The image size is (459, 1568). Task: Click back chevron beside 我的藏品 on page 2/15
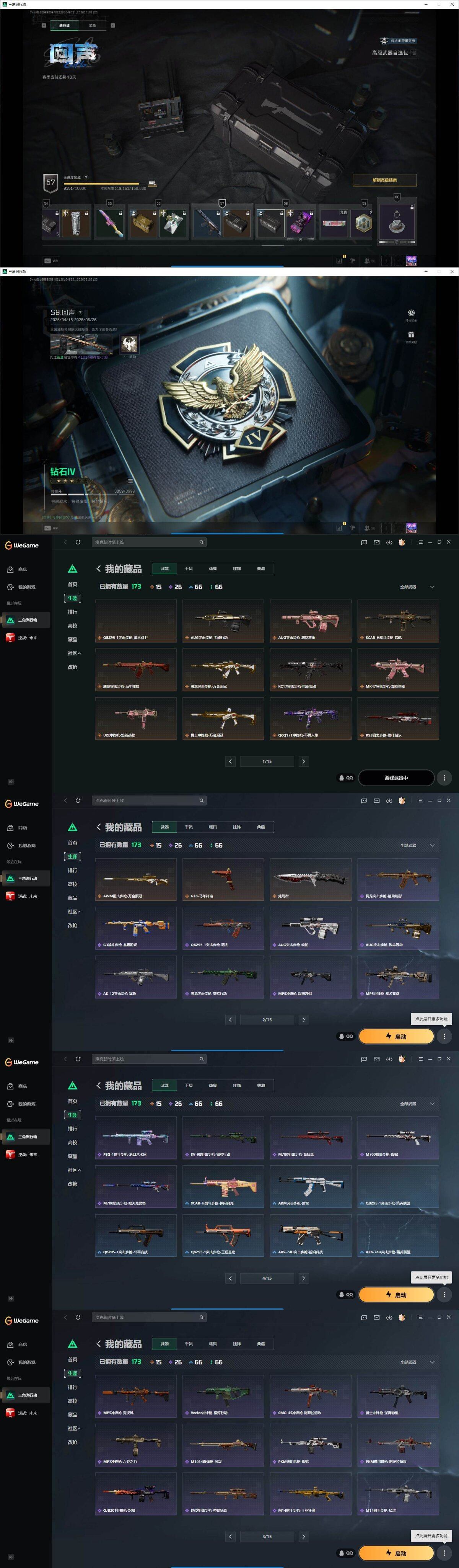98,826
